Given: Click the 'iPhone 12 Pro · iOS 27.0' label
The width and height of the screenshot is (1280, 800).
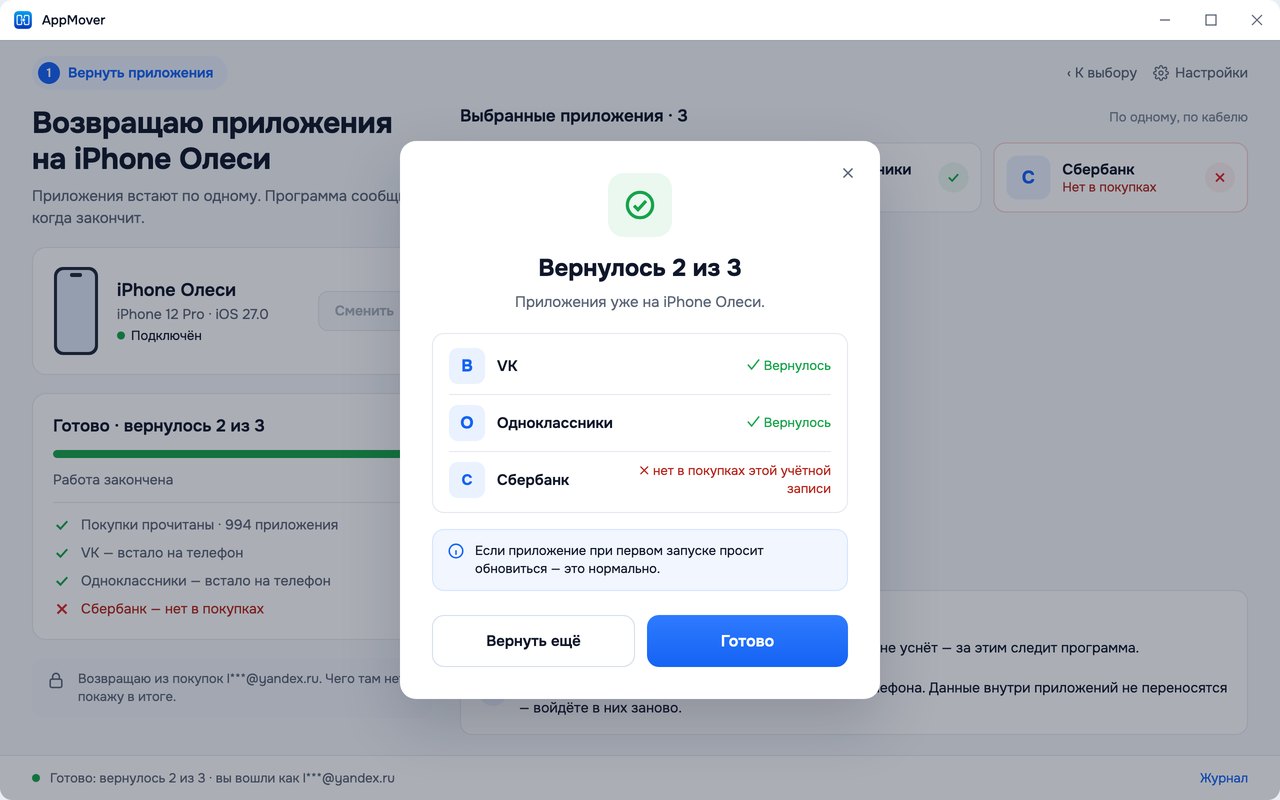Looking at the screenshot, I should coord(193,314).
